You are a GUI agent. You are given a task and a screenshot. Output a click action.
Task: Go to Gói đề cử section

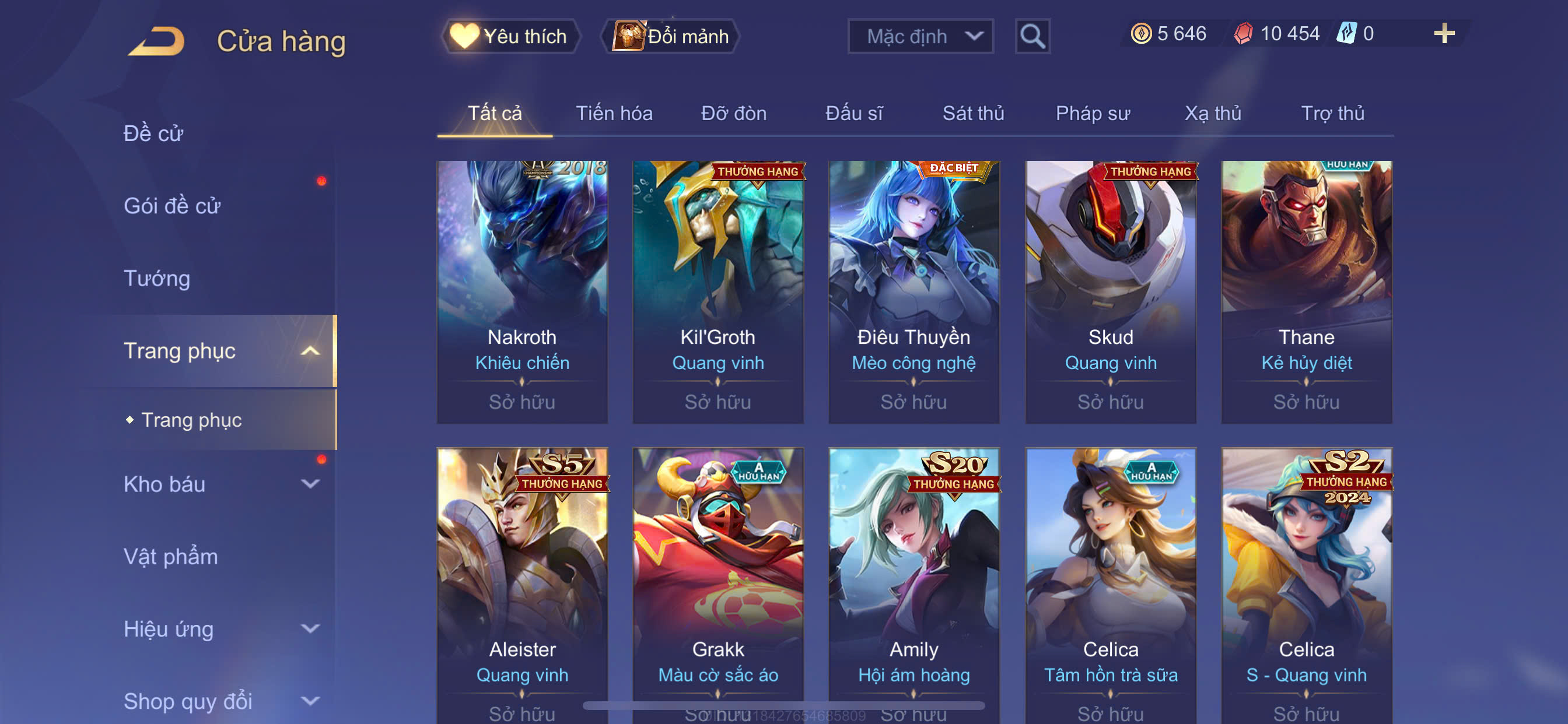tap(171, 206)
